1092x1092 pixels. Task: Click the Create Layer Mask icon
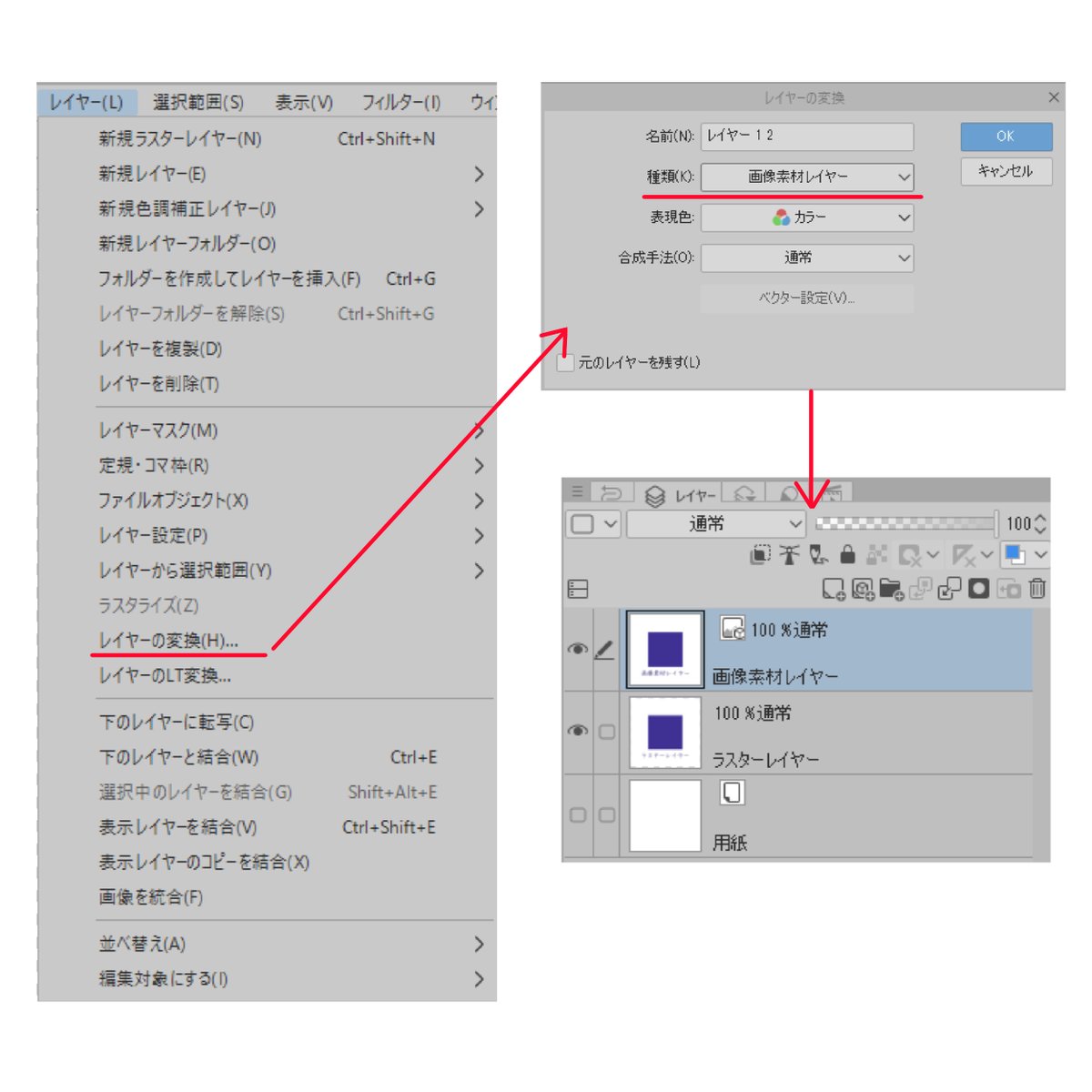(x=978, y=589)
